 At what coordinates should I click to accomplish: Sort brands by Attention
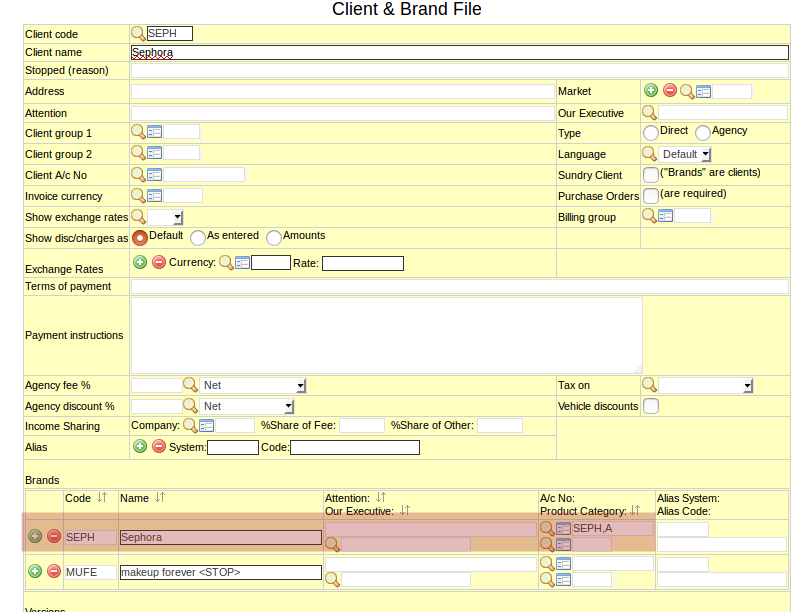tap(381, 497)
